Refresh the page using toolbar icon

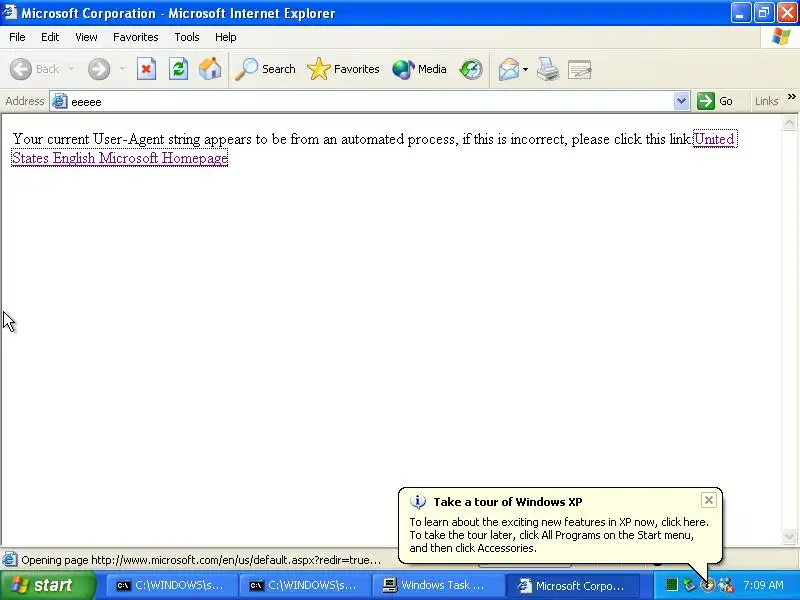tap(178, 69)
